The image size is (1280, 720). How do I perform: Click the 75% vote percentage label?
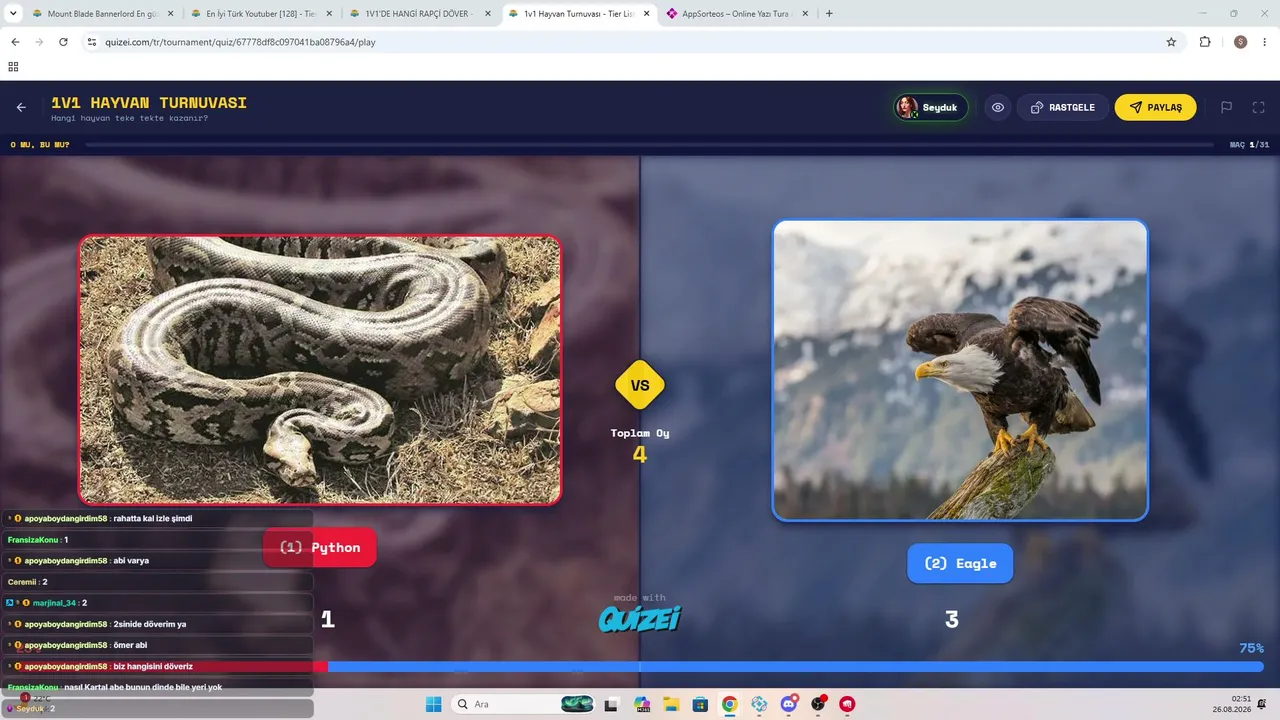tap(1251, 648)
